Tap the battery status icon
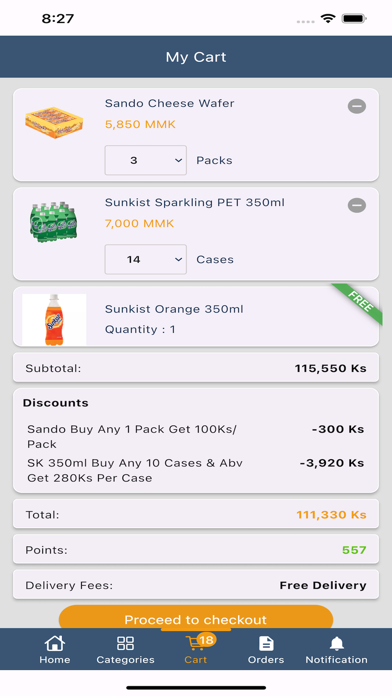Screen dimensions: 392x696 (x=354, y=19)
